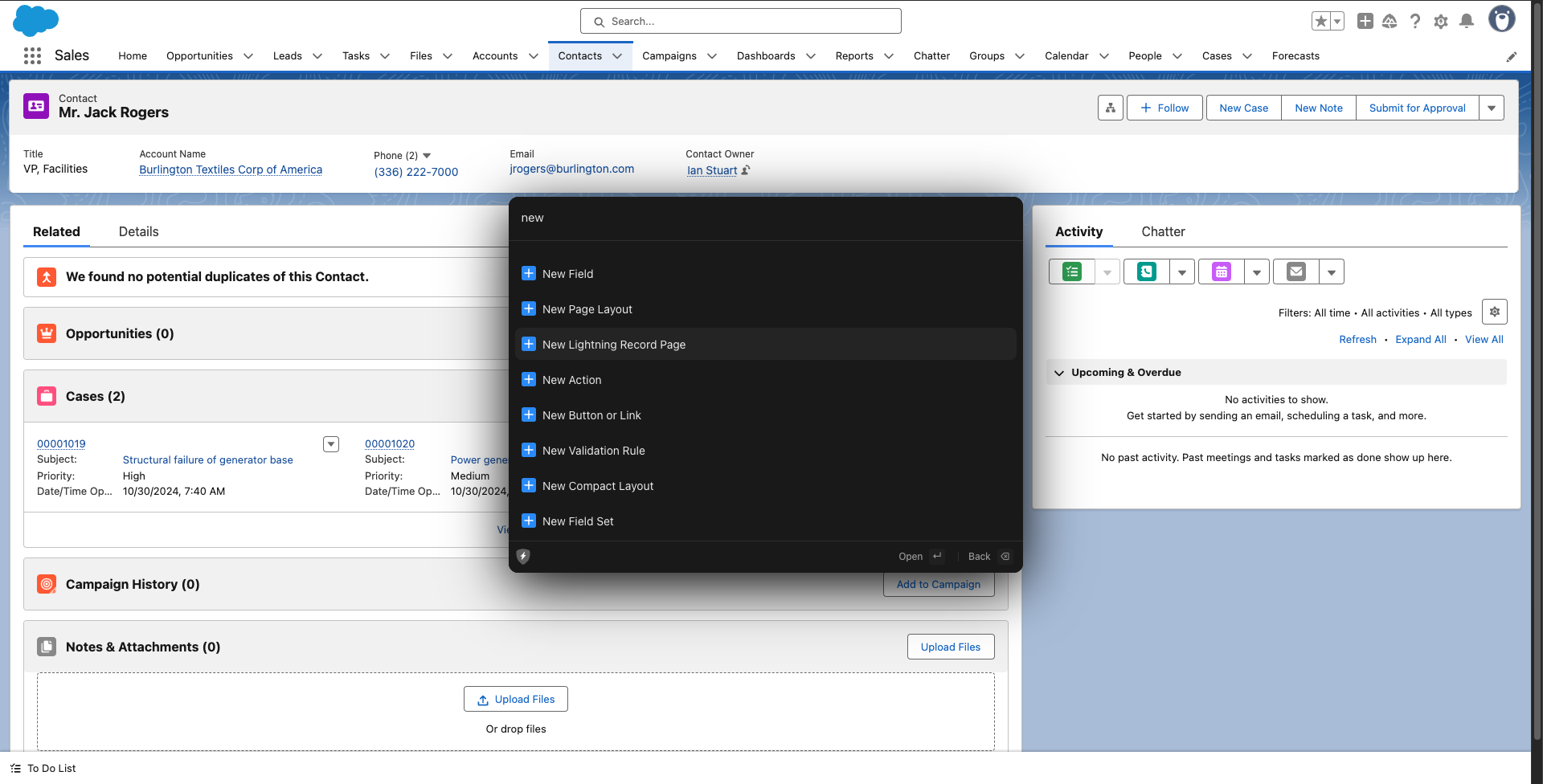Select New Field Set command
Image resolution: width=1543 pixels, height=784 pixels.
point(766,521)
